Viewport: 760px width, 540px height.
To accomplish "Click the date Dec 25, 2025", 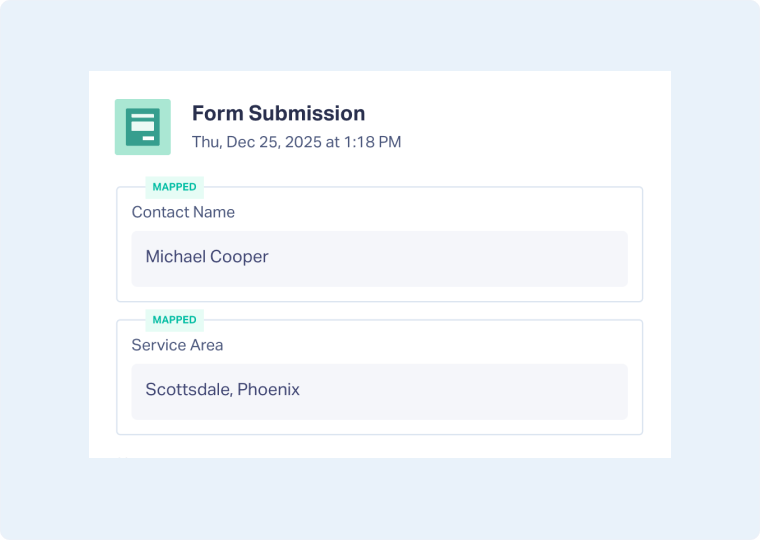I will click(x=272, y=142).
